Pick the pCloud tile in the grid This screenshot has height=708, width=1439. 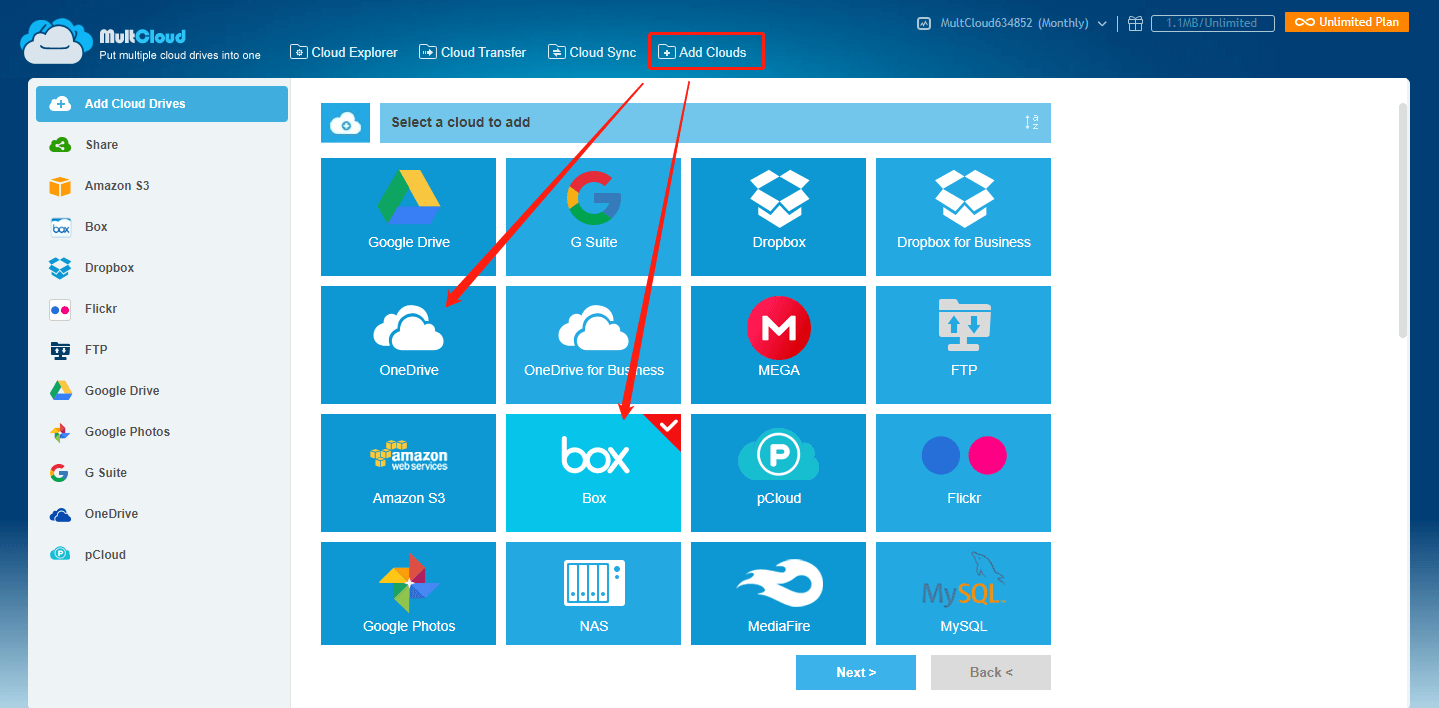778,473
